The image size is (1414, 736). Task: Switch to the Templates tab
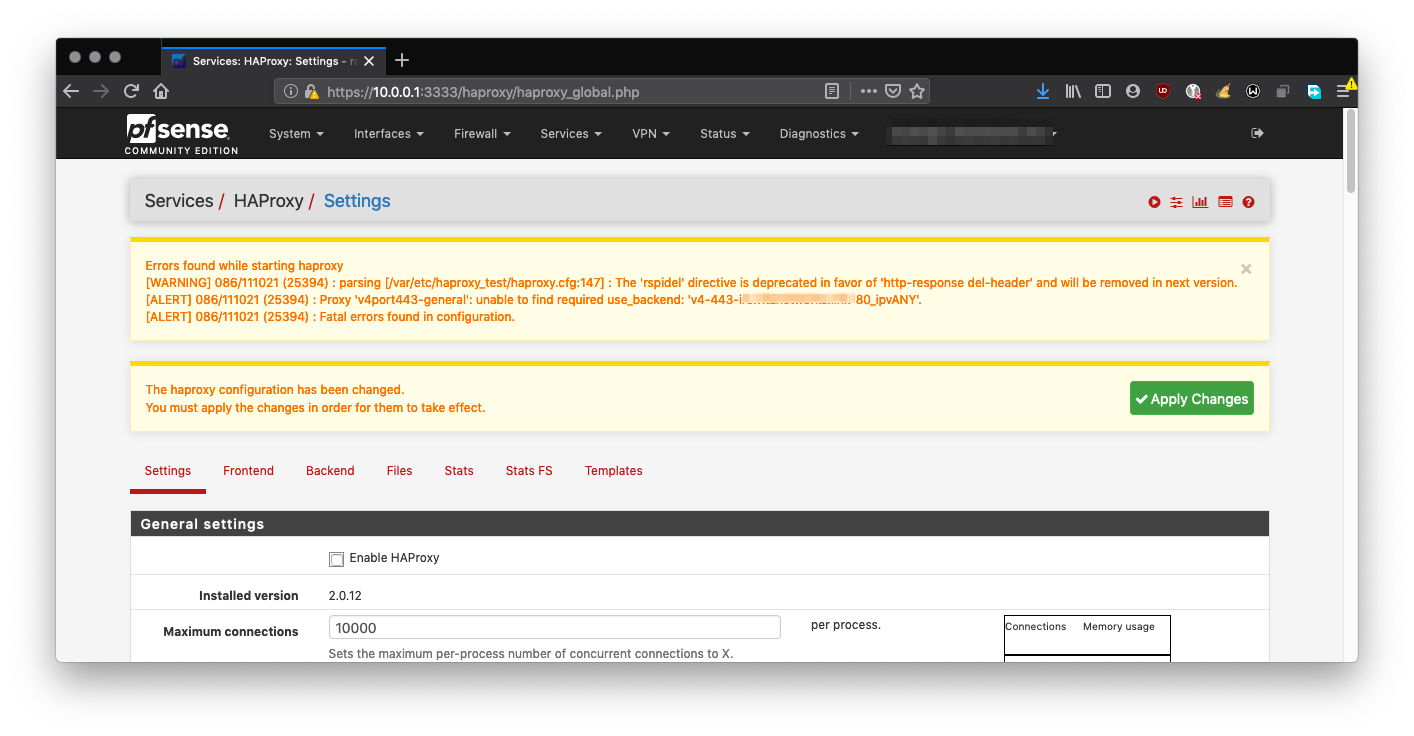coord(614,471)
